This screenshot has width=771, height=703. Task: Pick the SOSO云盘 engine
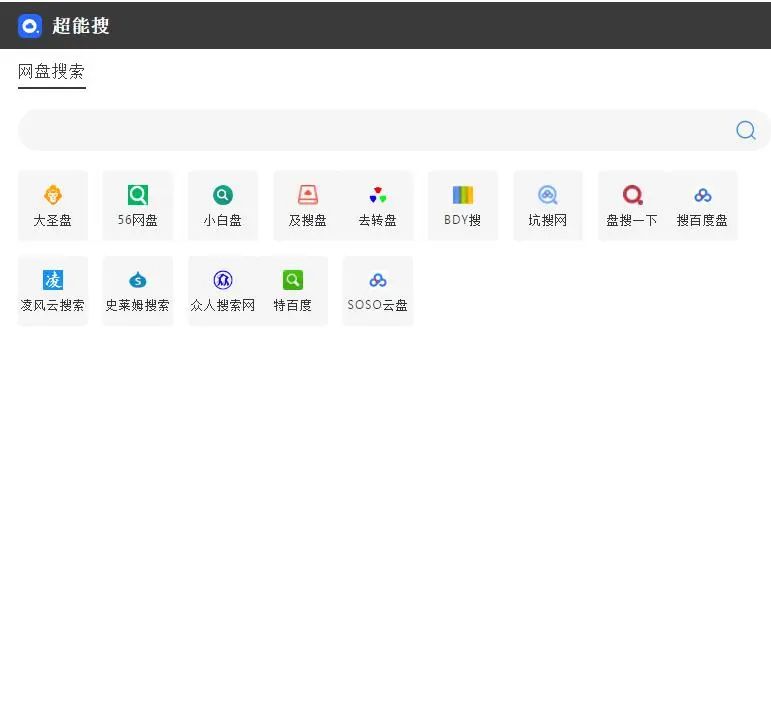(x=378, y=290)
